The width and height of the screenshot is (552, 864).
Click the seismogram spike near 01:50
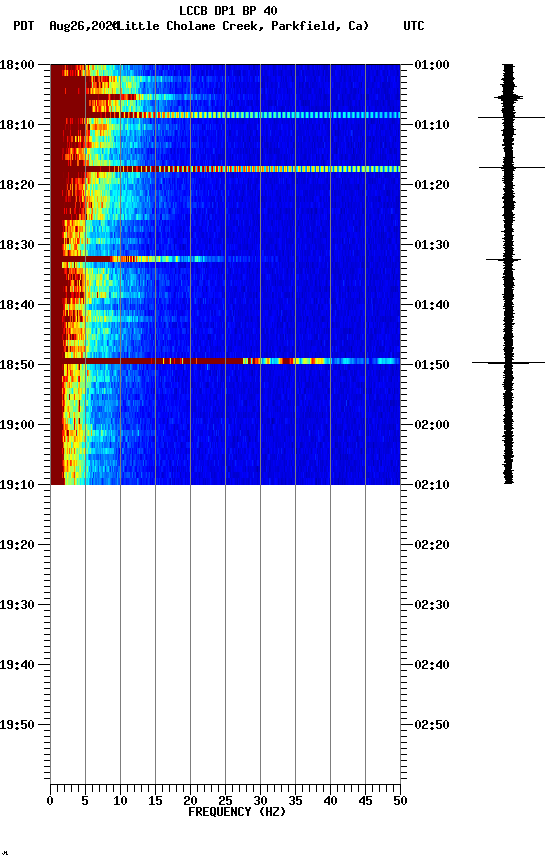[x=508, y=363]
